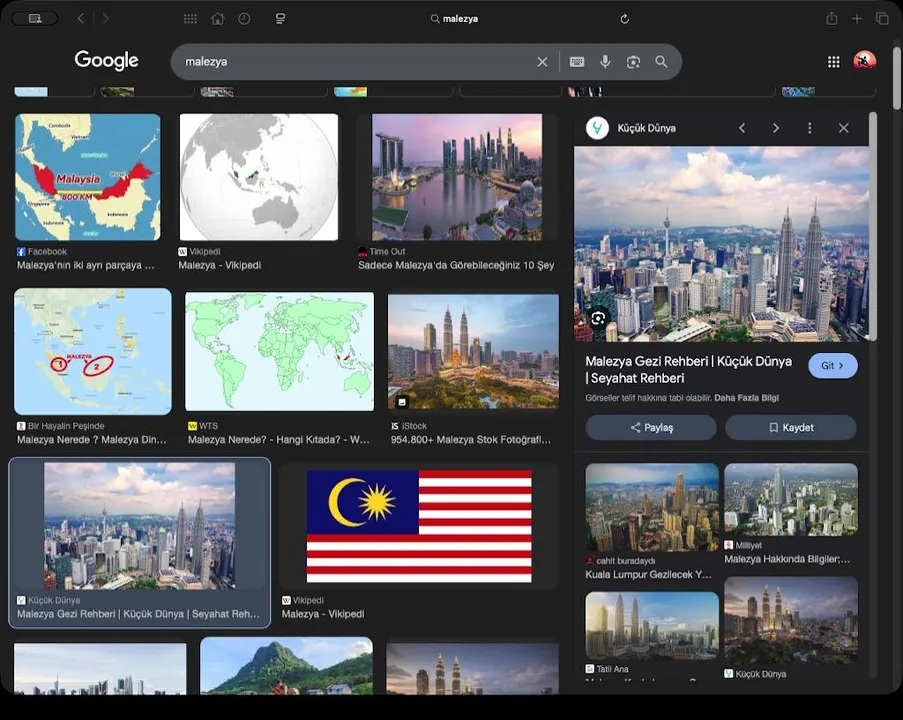Open the Facebook Malaysia map thumbnail
Screen dimensions: 903x720
coord(88,177)
